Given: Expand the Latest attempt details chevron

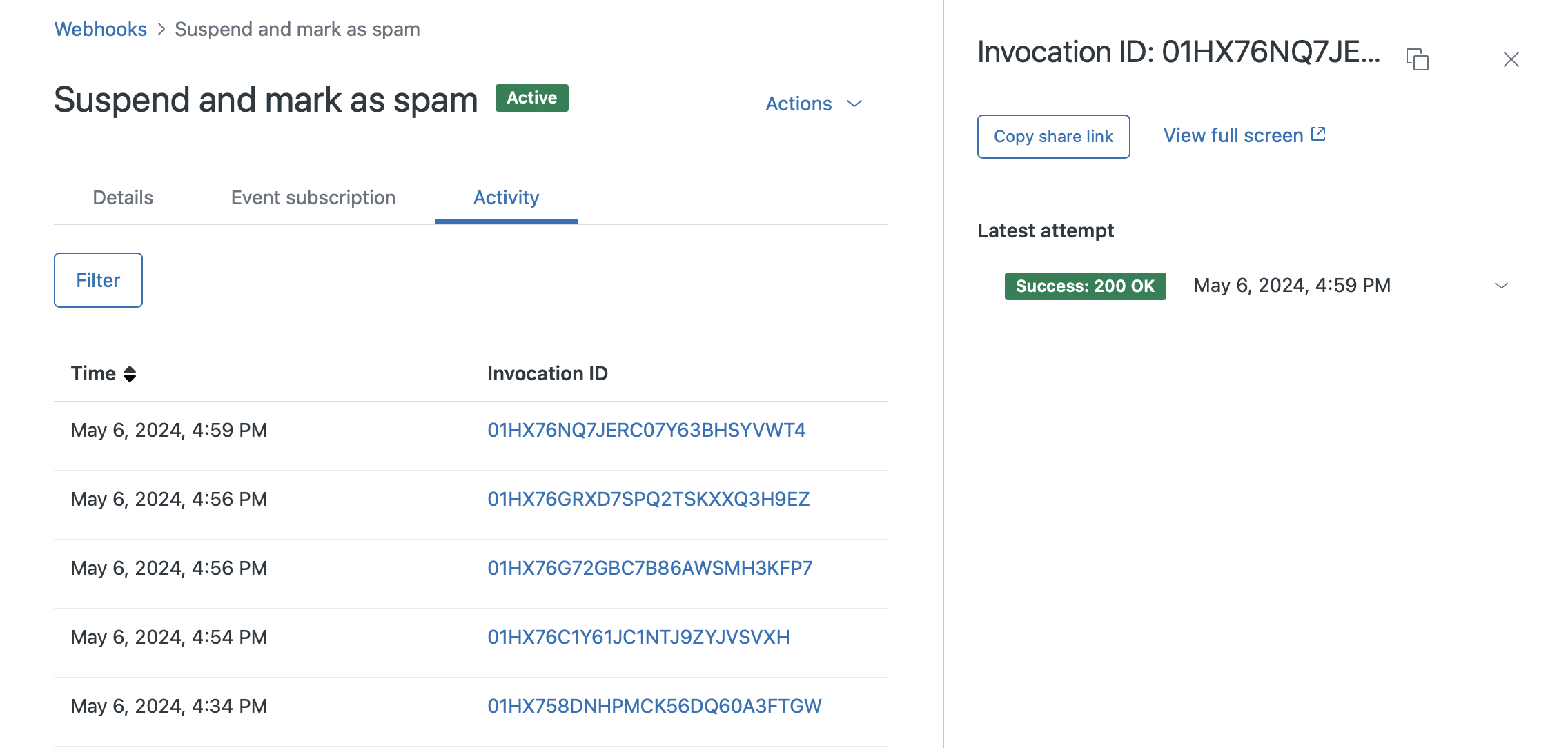Looking at the screenshot, I should click(1501, 286).
